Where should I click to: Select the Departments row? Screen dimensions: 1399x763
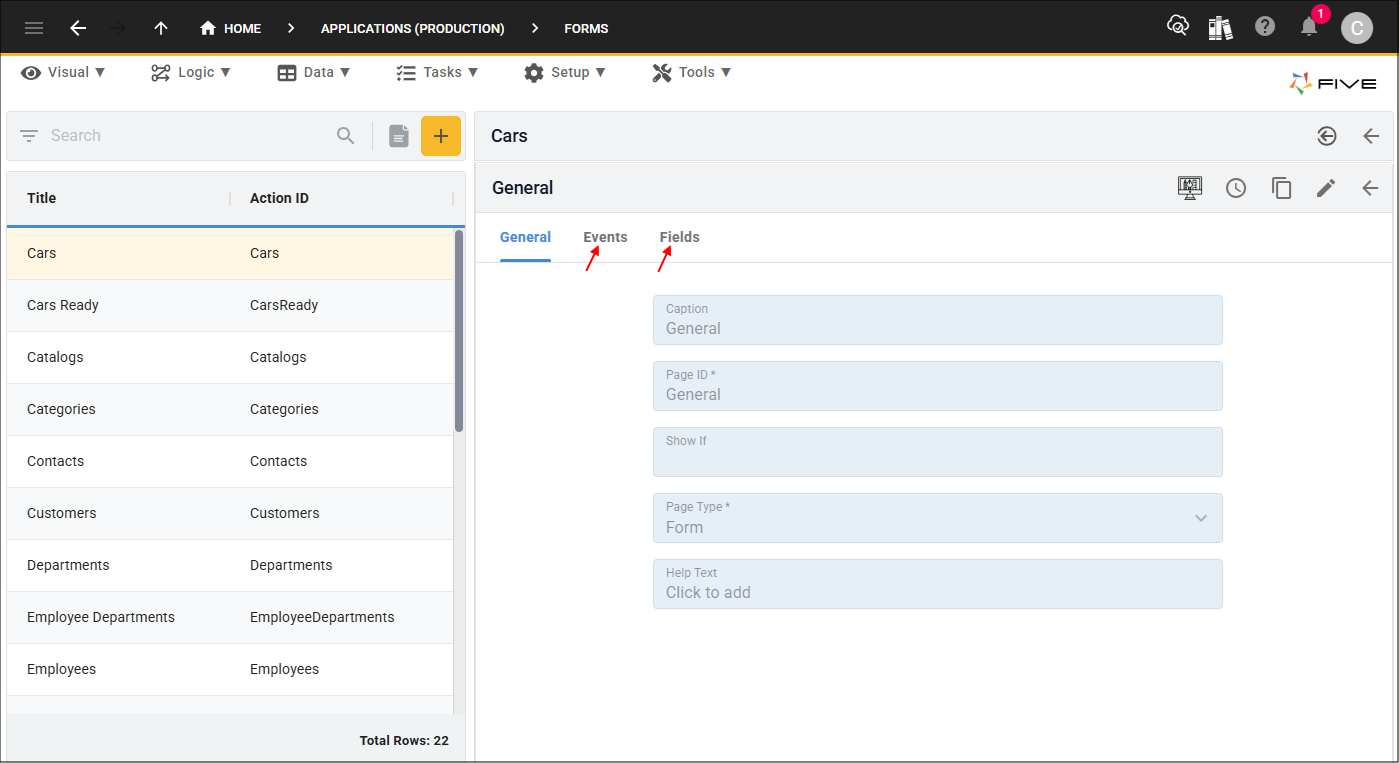point(230,565)
